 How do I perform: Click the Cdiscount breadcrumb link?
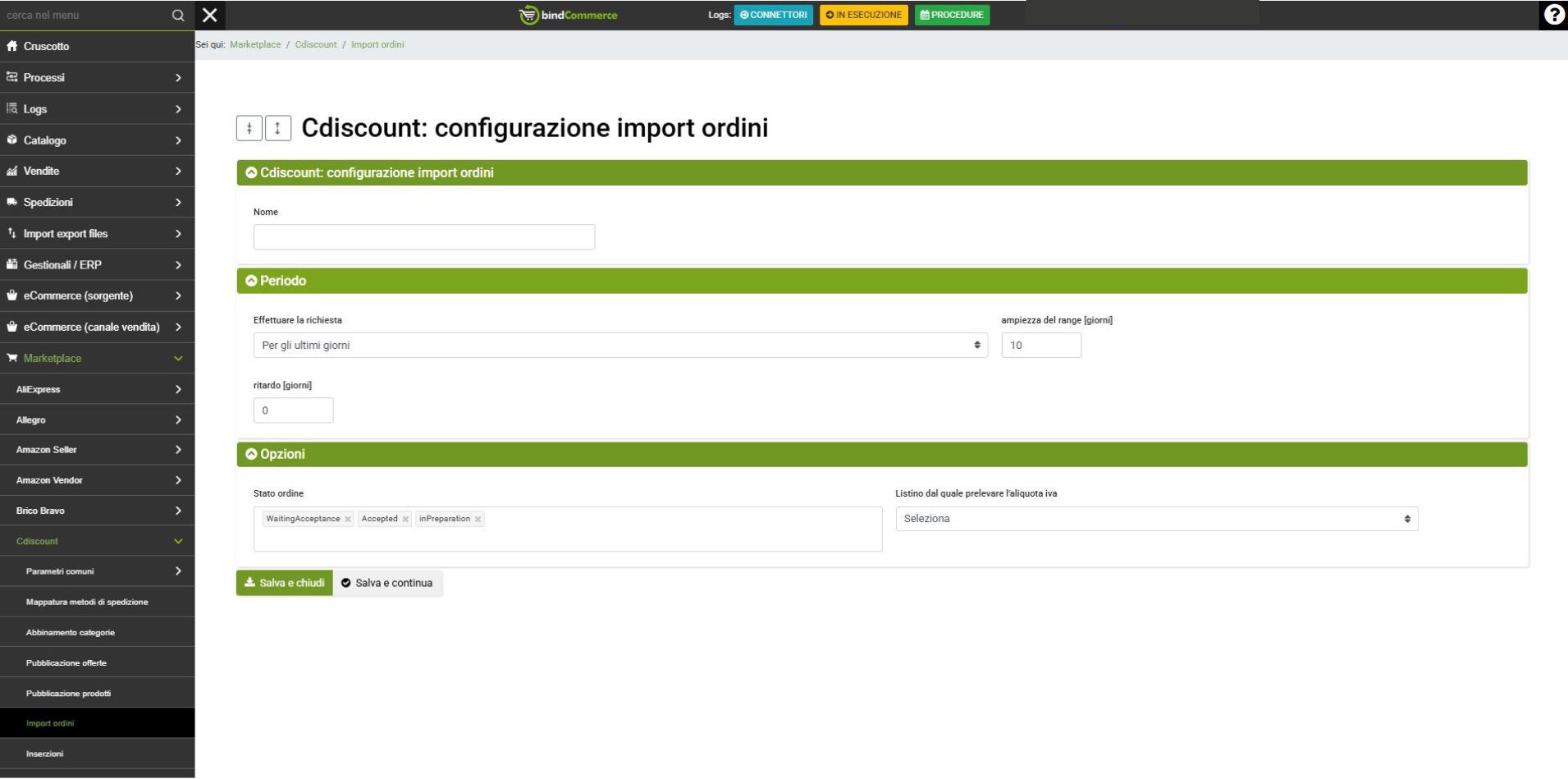[x=316, y=44]
